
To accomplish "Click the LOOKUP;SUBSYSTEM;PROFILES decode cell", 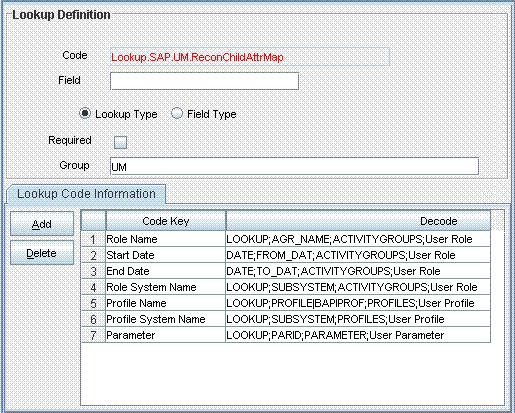I will pyautogui.click(x=358, y=319).
